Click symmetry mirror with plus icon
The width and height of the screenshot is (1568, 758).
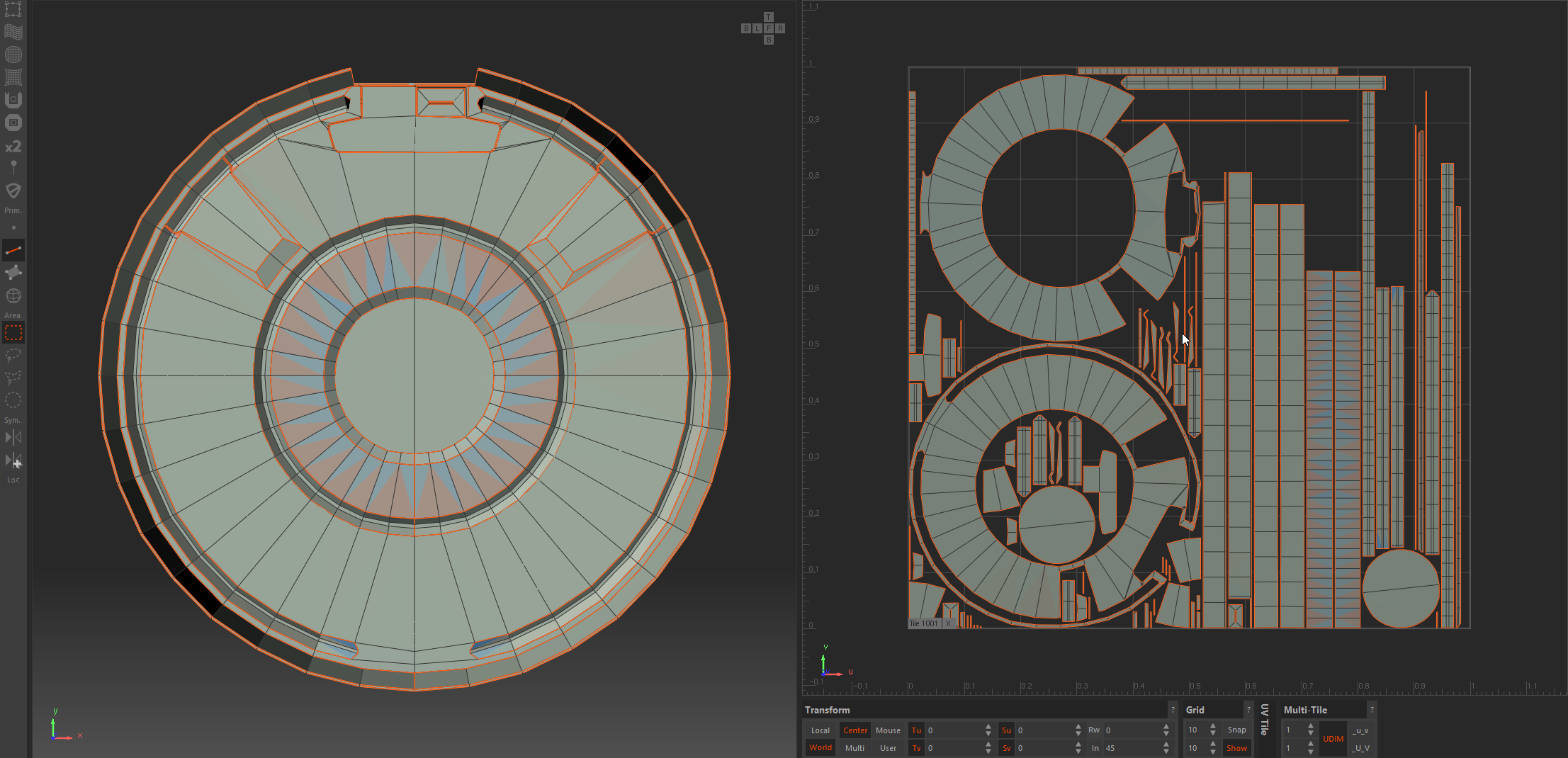pos(13,460)
